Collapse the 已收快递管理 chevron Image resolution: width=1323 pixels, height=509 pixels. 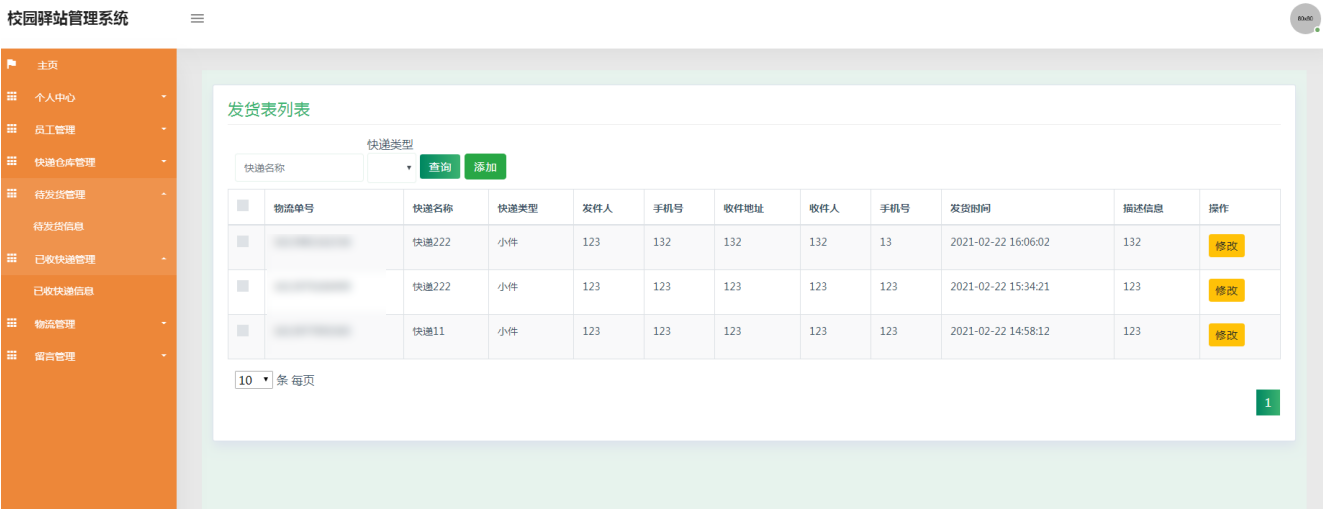[x=164, y=259]
